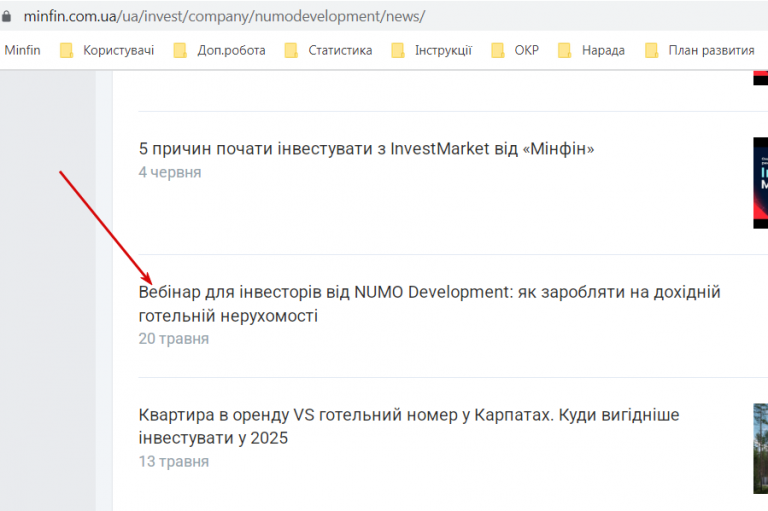Open the NUMO Development webinar article
This screenshot has height=511, width=768.
[x=430, y=304]
